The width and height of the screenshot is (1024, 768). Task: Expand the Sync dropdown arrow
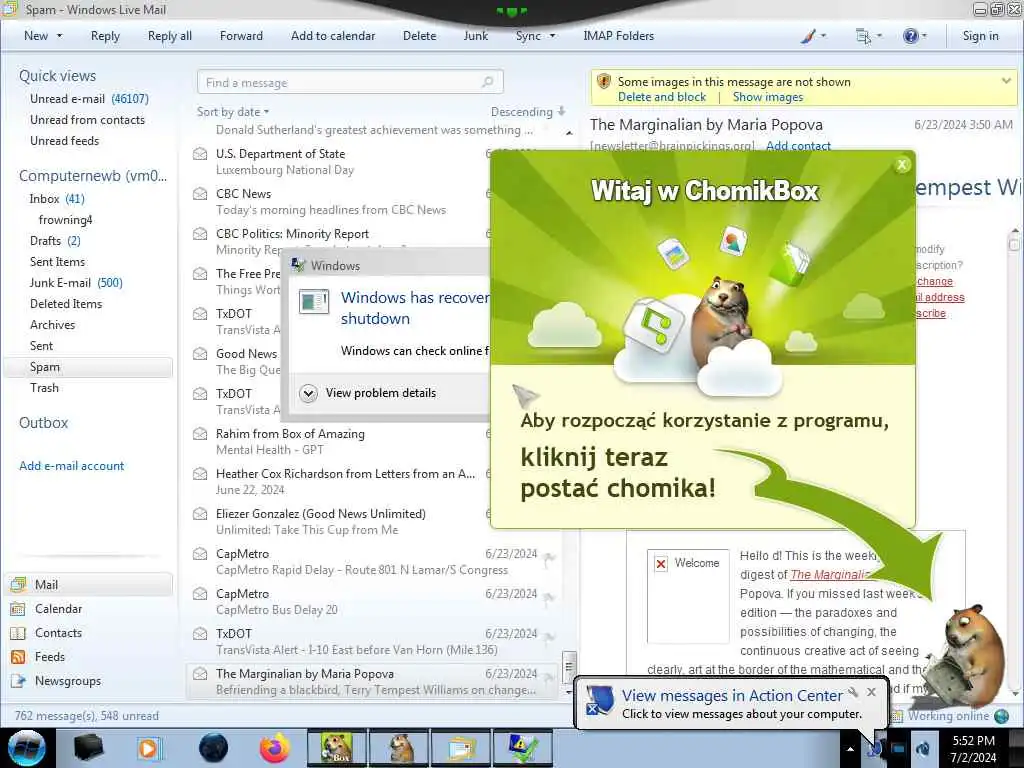(552, 36)
